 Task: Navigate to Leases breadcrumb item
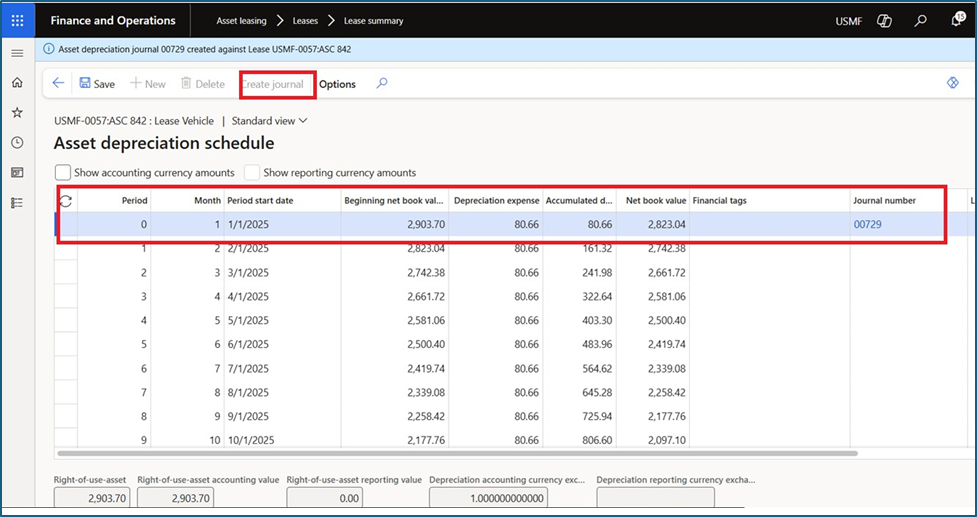pos(307,21)
